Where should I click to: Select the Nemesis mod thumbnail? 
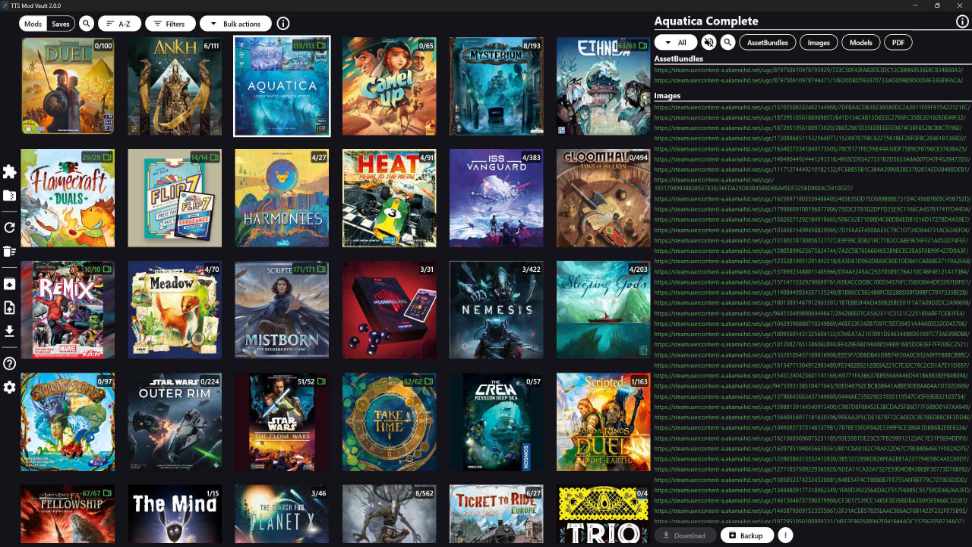(x=496, y=309)
